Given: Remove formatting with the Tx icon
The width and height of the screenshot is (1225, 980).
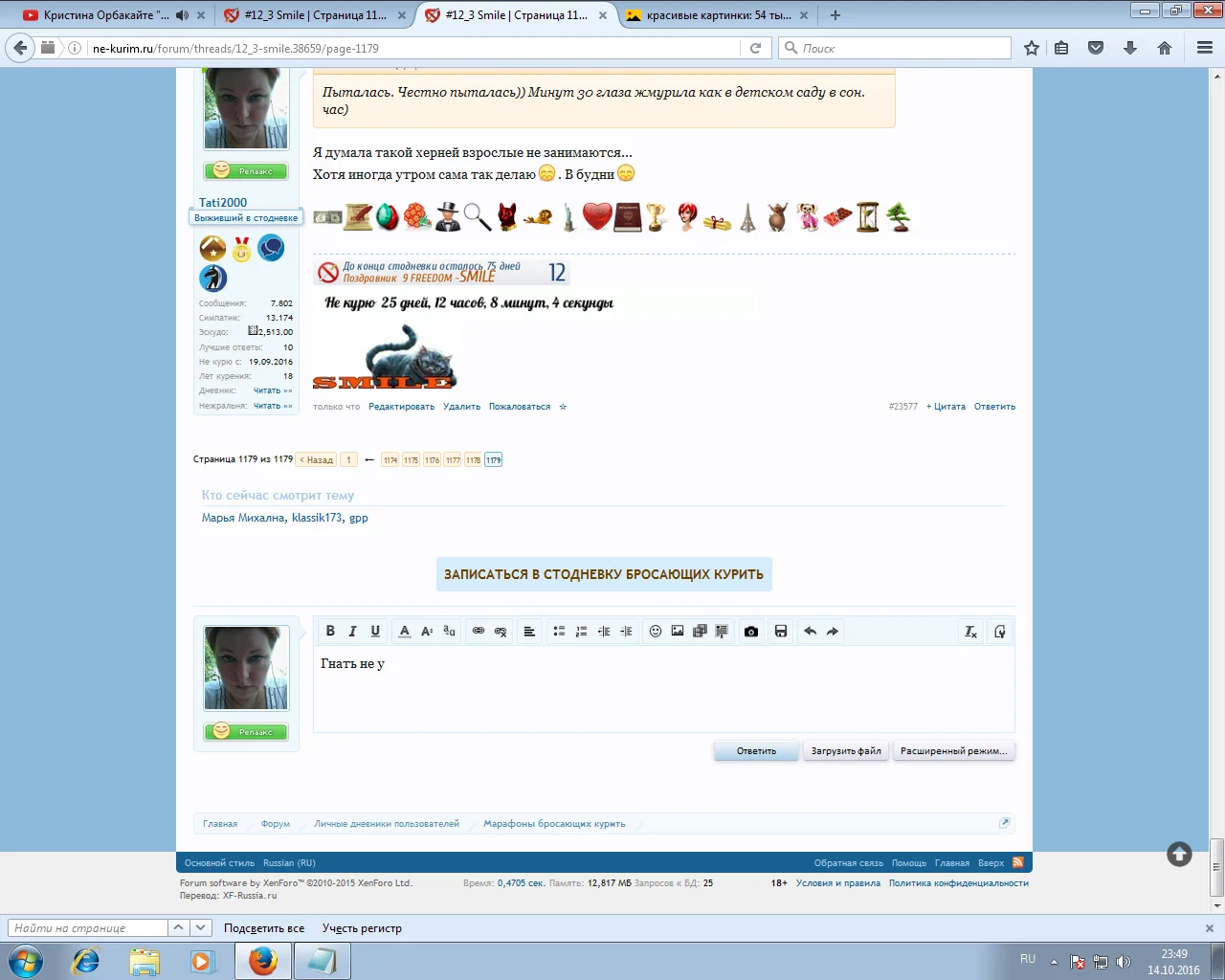Looking at the screenshot, I should 970,632.
